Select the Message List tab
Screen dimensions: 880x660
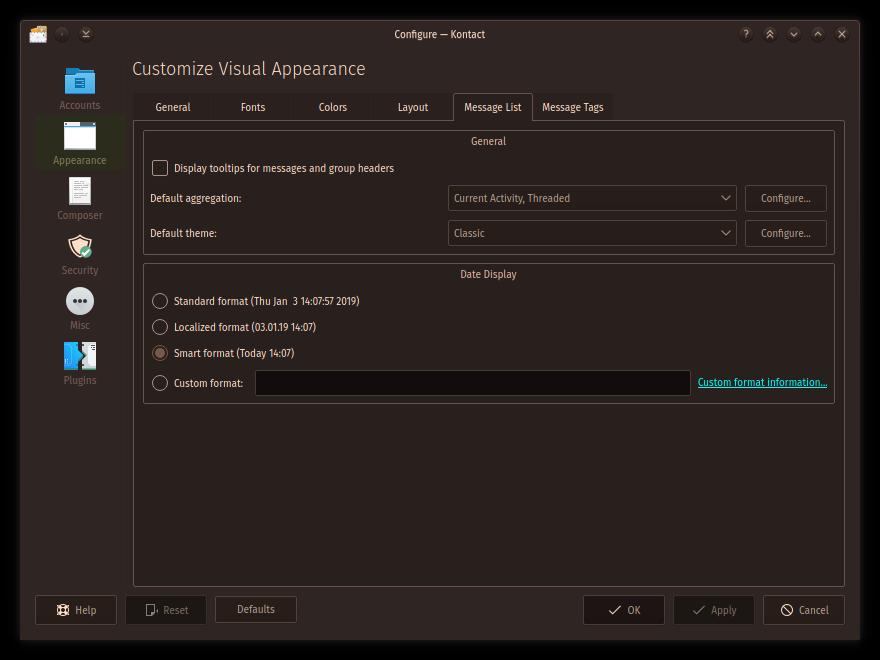pos(493,107)
